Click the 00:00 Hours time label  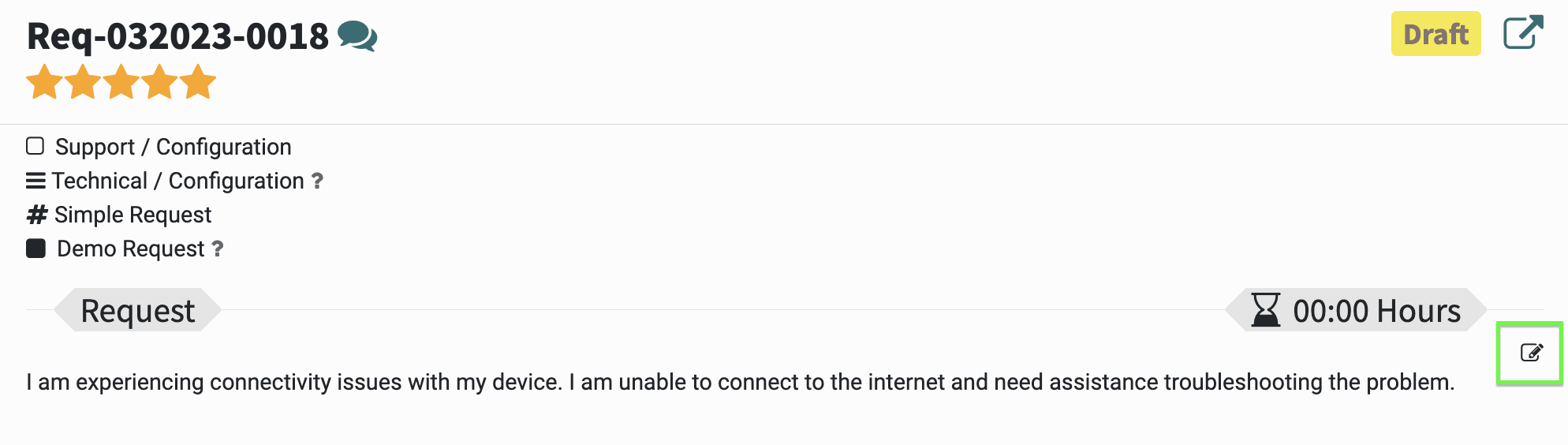[x=1376, y=311]
